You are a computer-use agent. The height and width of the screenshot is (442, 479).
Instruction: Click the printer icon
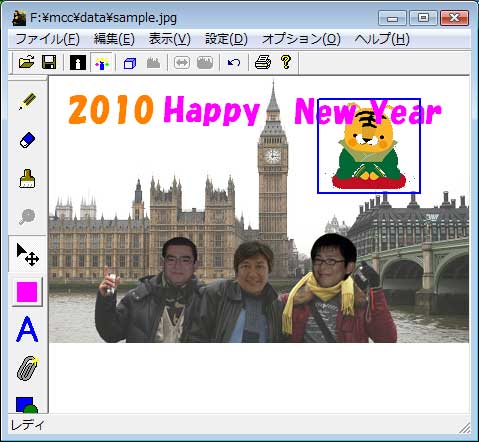coord(263,62)
